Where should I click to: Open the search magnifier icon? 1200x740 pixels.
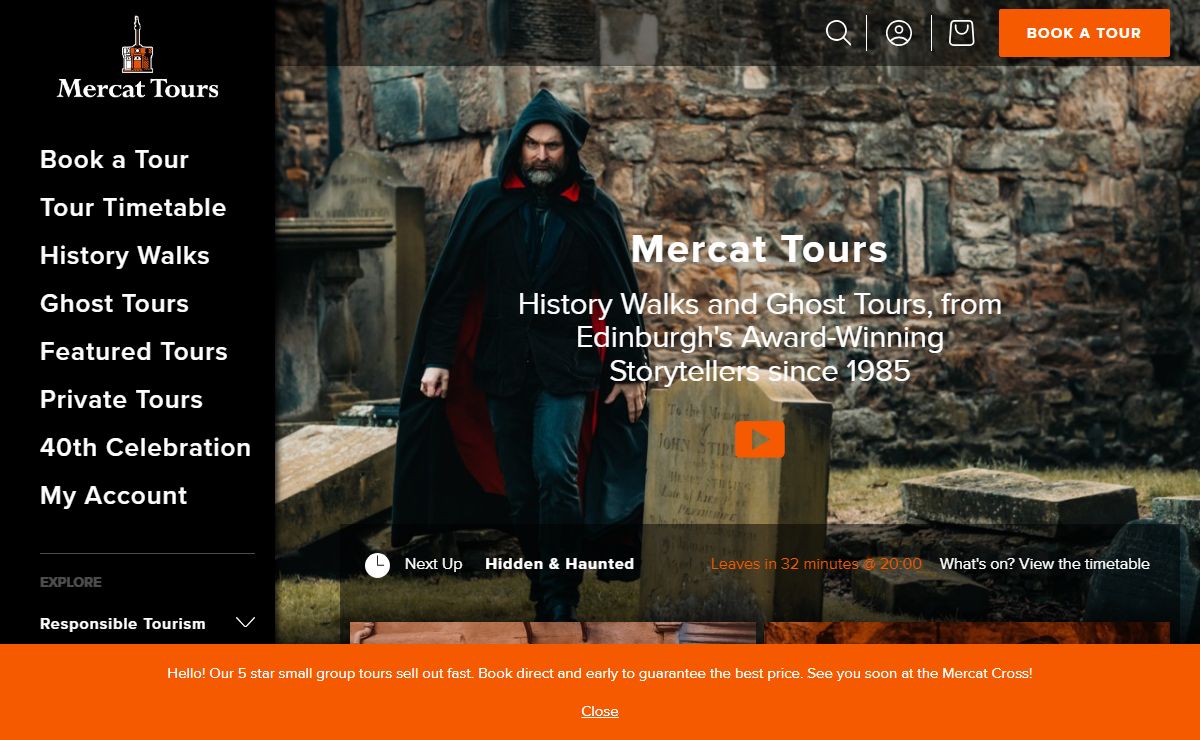click(x=839, y=33)
